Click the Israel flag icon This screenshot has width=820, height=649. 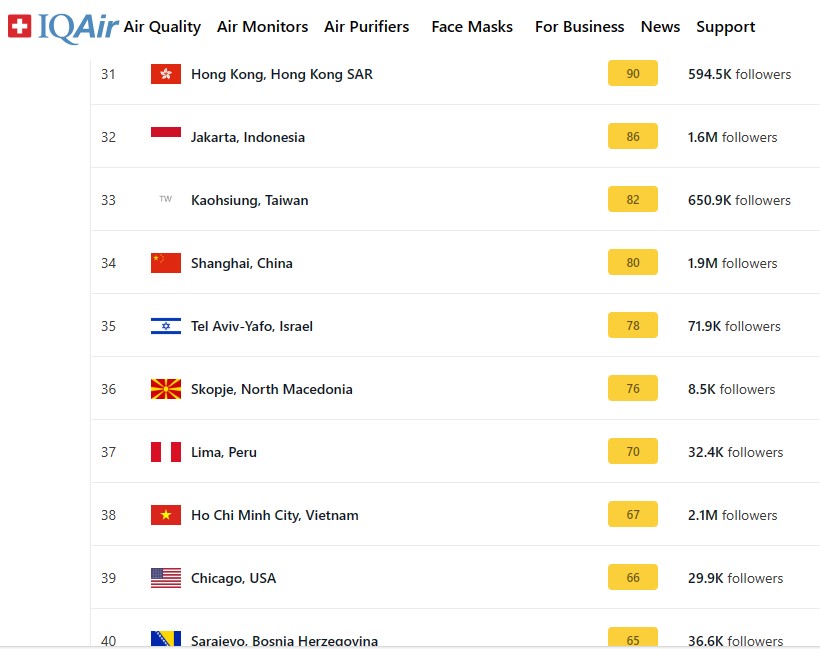[x=166, y=326]
